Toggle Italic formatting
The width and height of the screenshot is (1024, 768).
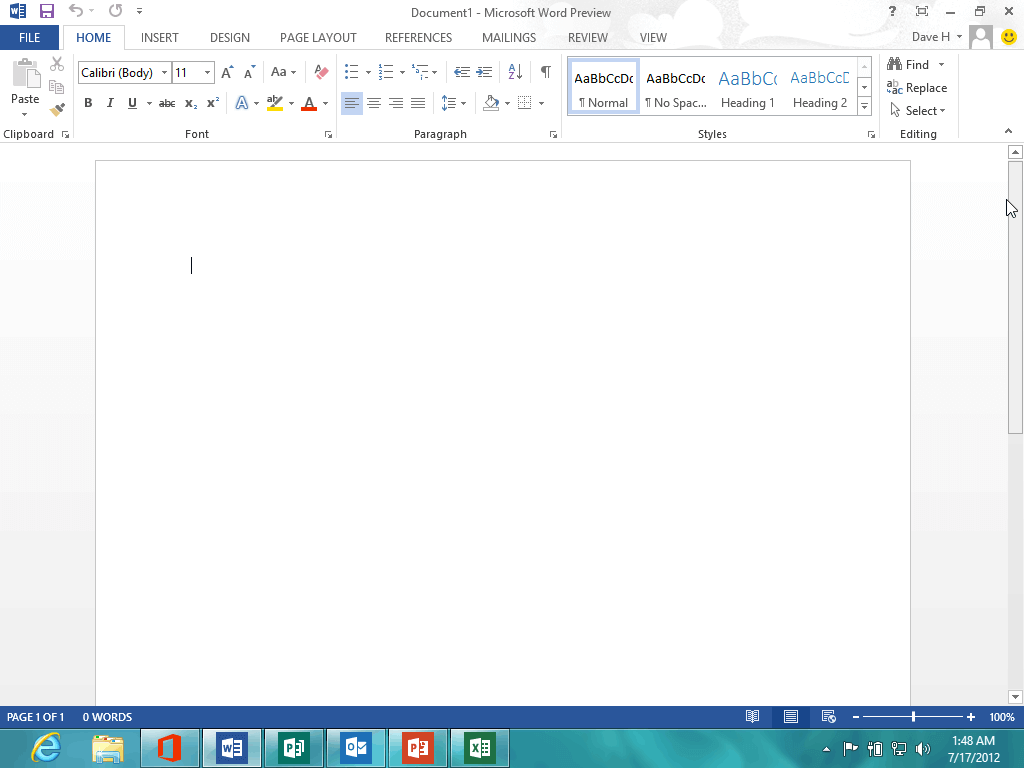[110, 103]
